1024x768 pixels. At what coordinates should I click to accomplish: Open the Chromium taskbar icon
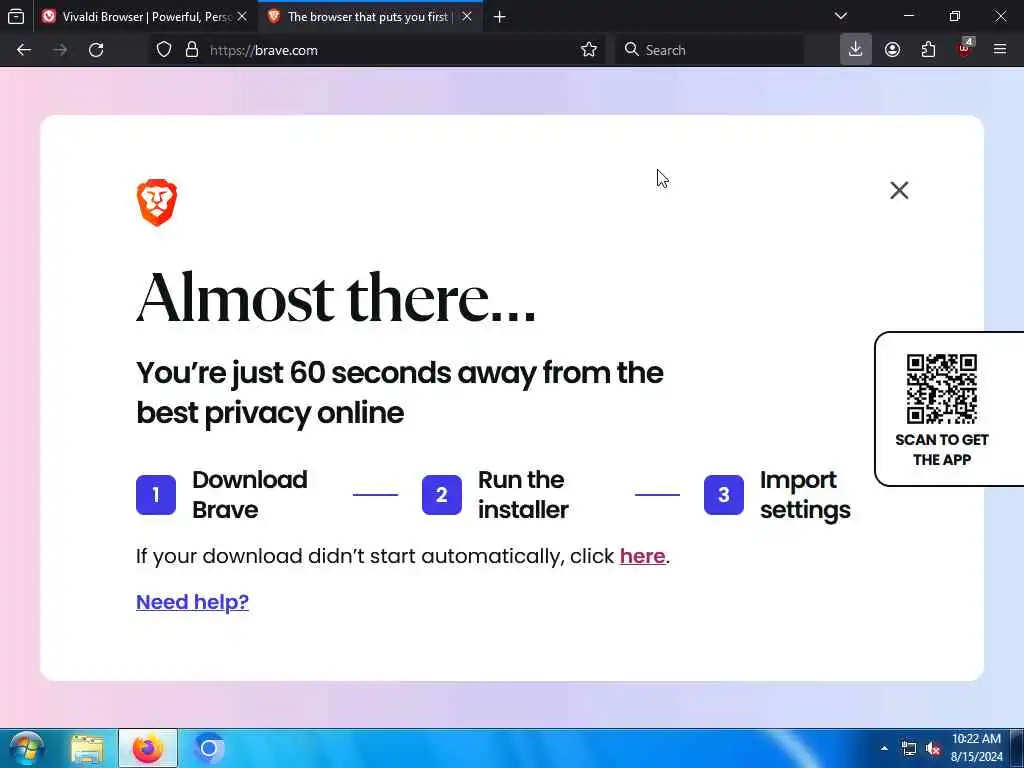tap(209, 748)
